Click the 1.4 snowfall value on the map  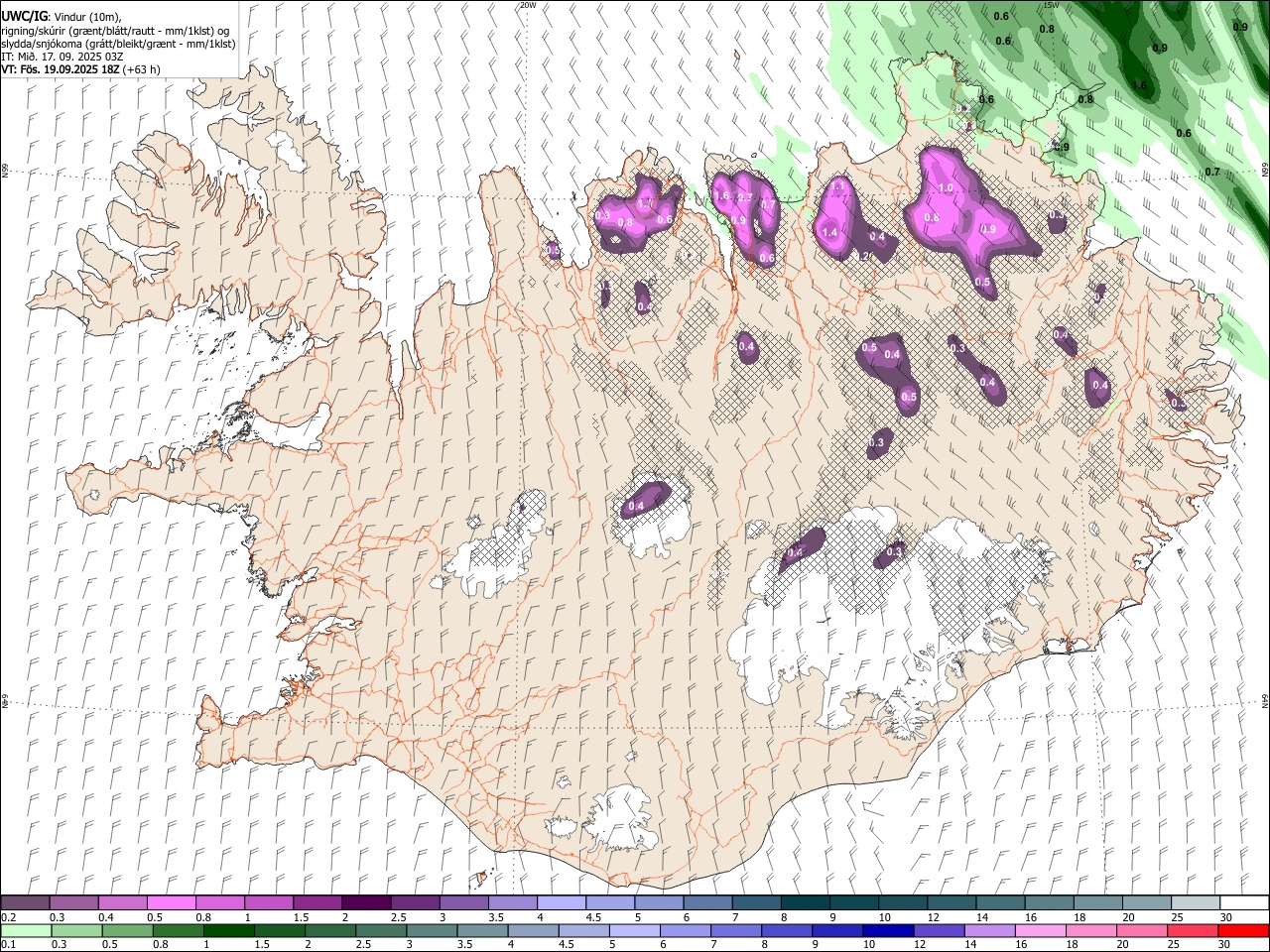(x=830, y=232)
